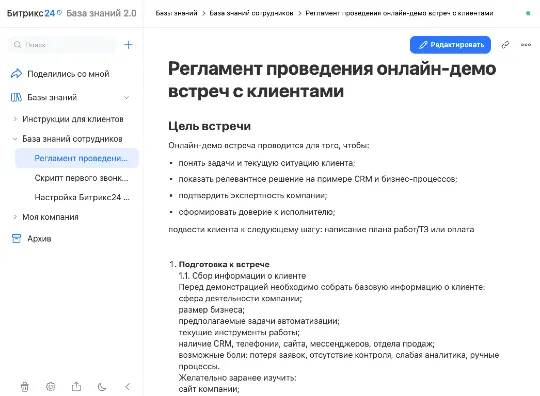Click line 'наличие CRM, телефонии, сайта'
The width and height of the screenshot is (540, 396).
[x=307, y=344]
